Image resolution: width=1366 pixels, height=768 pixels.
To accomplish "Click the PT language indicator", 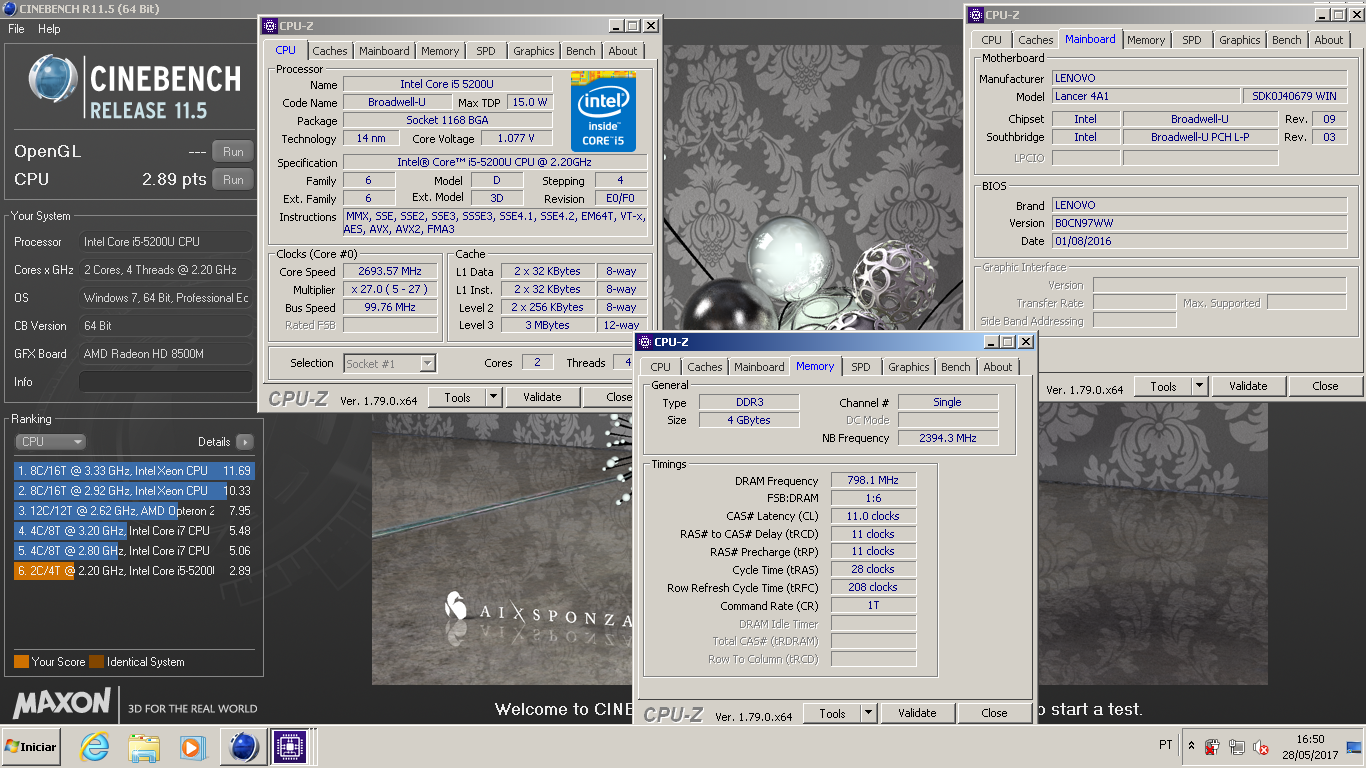I will point(1165,745).
